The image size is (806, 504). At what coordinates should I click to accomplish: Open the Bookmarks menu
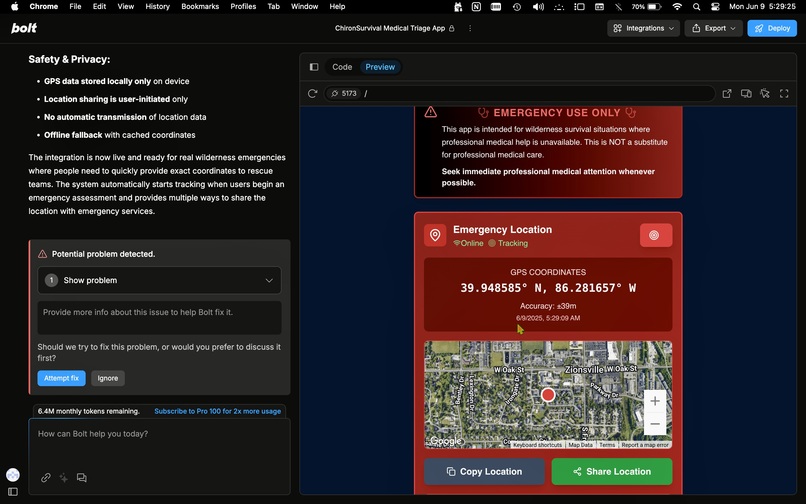200,6
